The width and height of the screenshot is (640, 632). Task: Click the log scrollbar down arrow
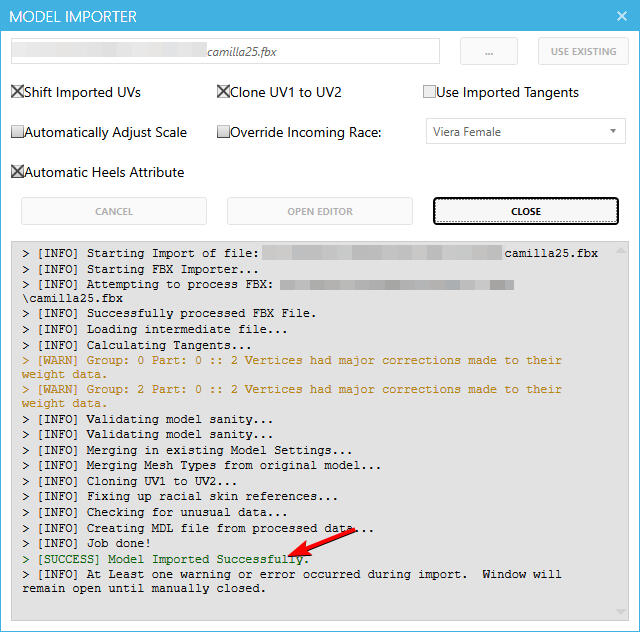click(x=620, y=612)
